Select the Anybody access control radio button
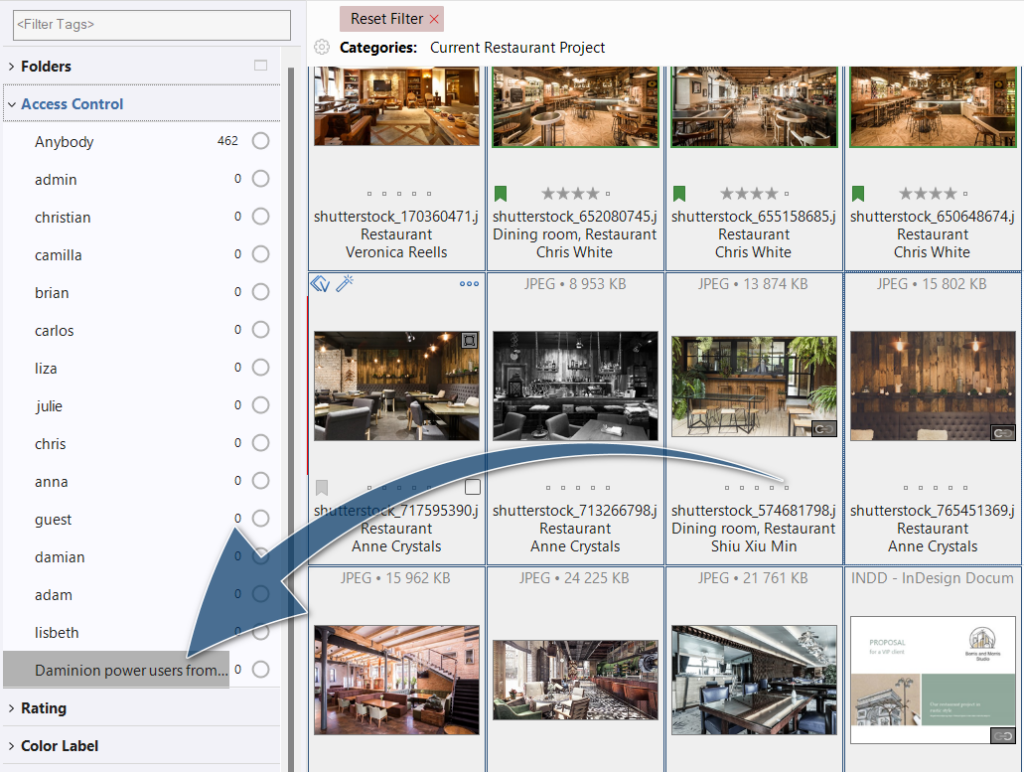 [x=260, y=141]
